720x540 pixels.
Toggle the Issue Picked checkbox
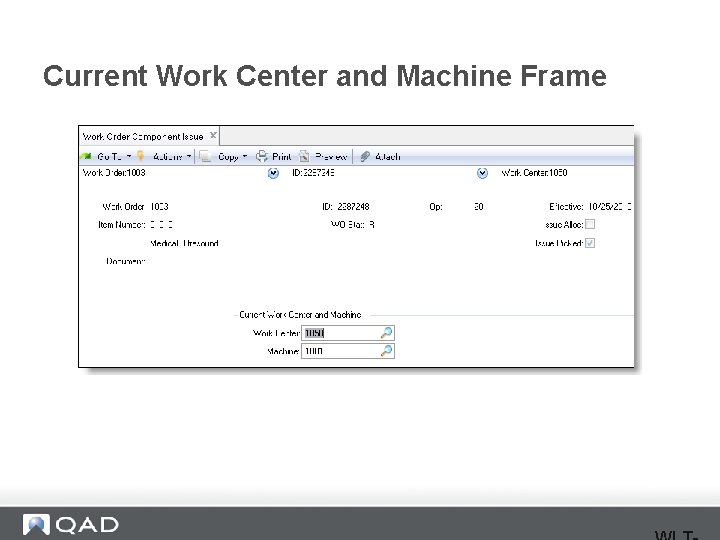[x=590, y=243]
